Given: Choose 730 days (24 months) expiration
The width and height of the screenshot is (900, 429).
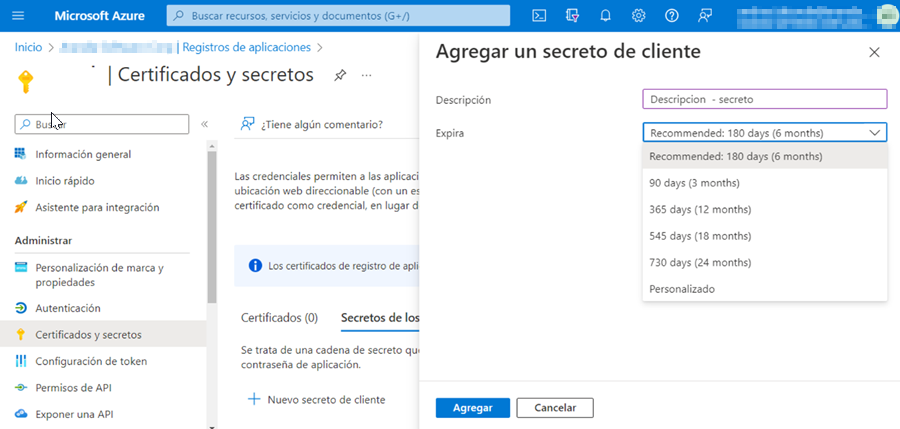Looking at the screenshot, I should [x=699, y=262].
